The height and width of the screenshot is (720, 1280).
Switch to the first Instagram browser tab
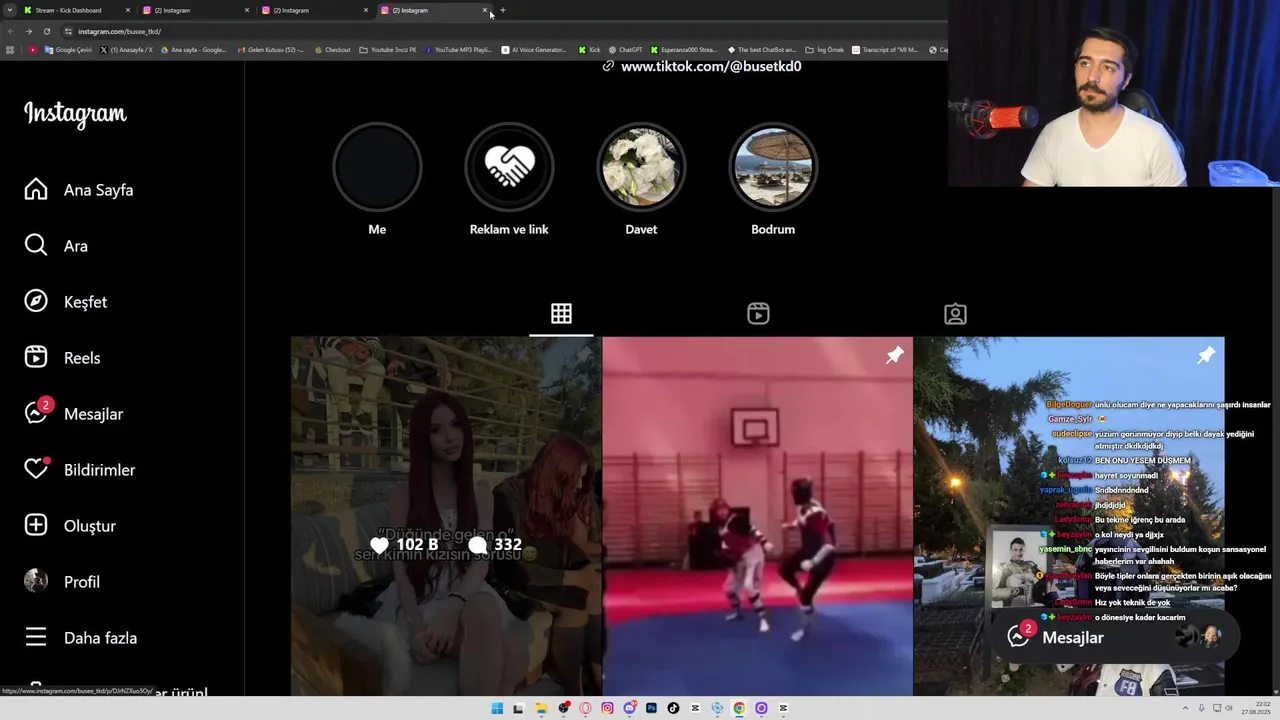[196, 10]
